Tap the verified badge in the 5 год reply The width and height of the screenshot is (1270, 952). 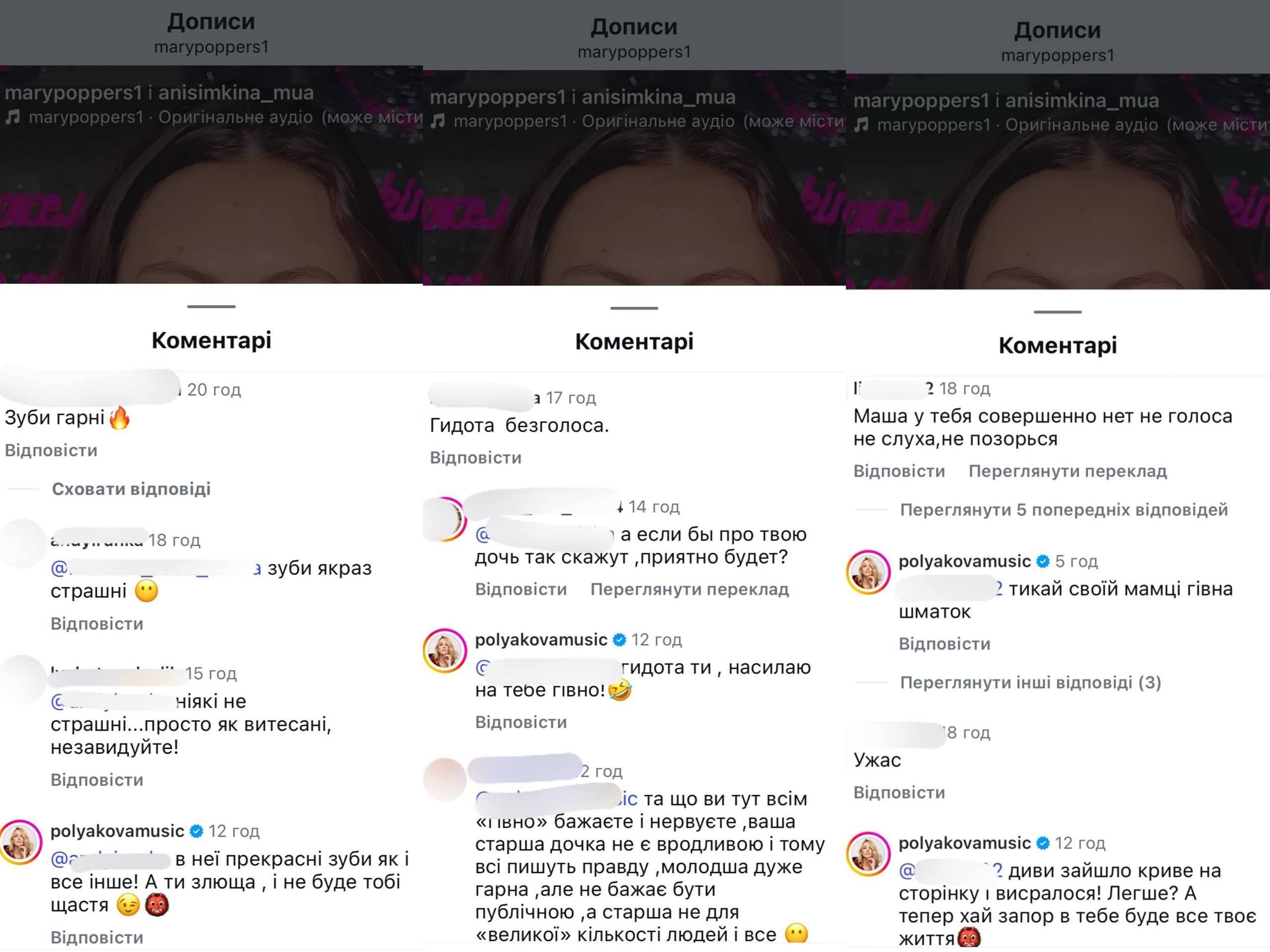coord(1043,562)
